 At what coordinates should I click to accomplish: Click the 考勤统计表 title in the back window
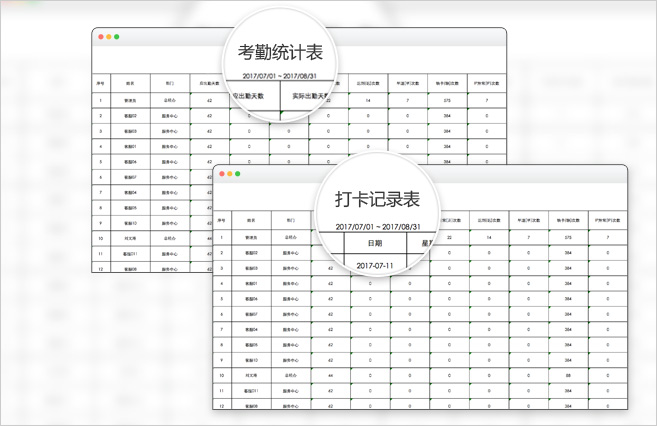point(280,52)
